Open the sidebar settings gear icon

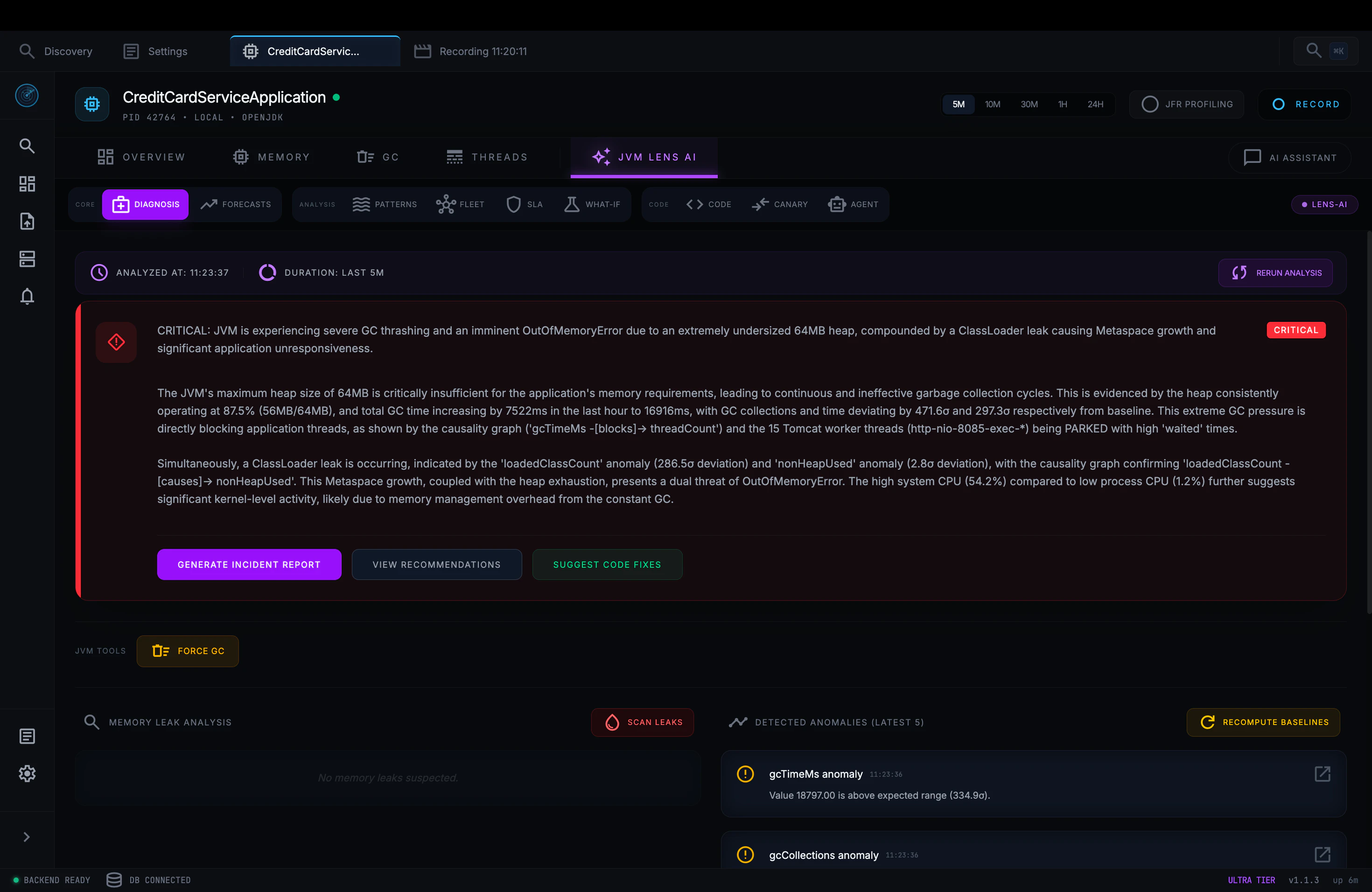tap(27, 774)
